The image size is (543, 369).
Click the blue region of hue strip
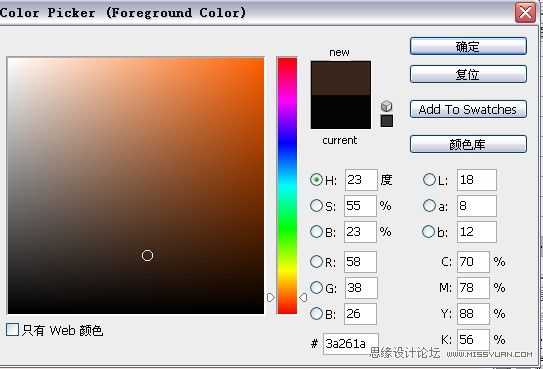(287, 142)
